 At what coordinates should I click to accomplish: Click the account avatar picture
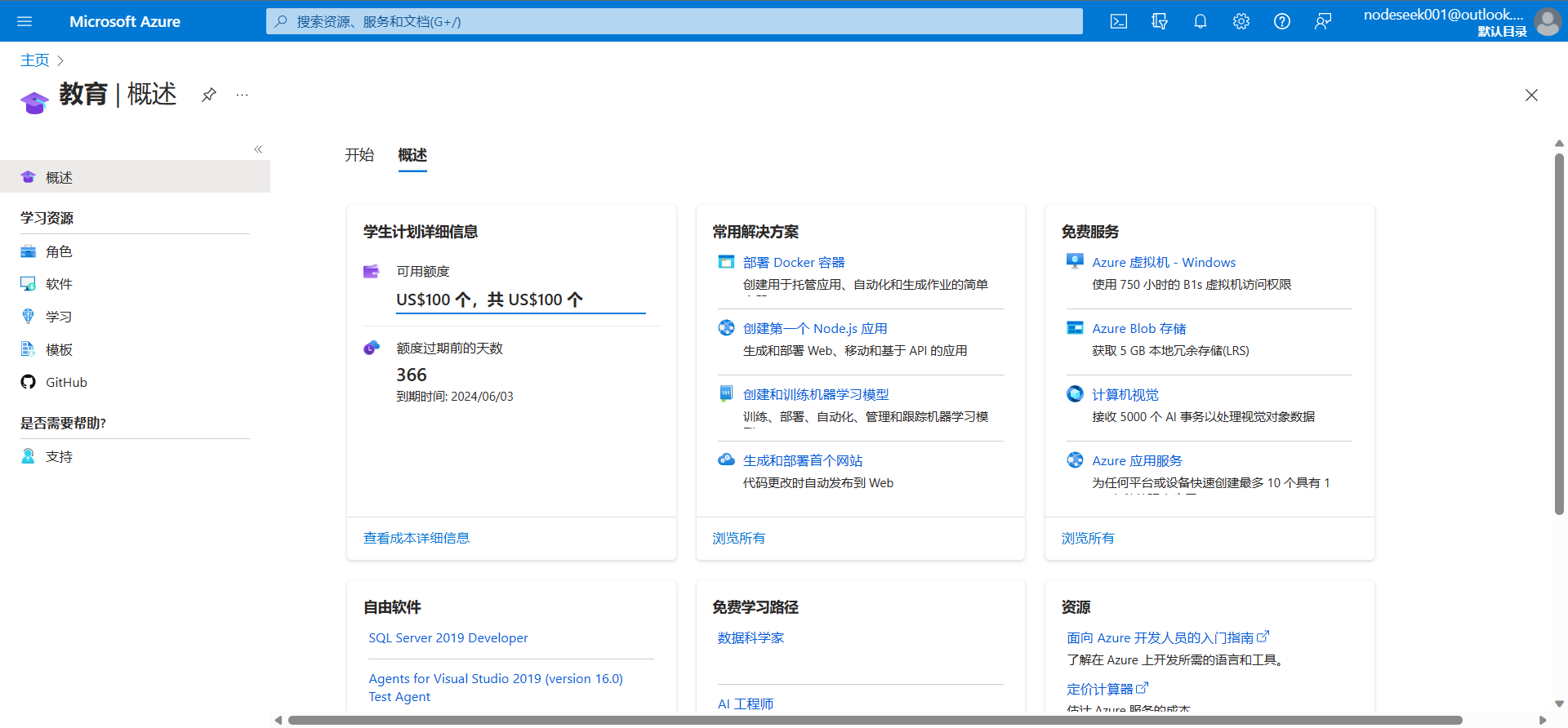tap(1547, 22)
